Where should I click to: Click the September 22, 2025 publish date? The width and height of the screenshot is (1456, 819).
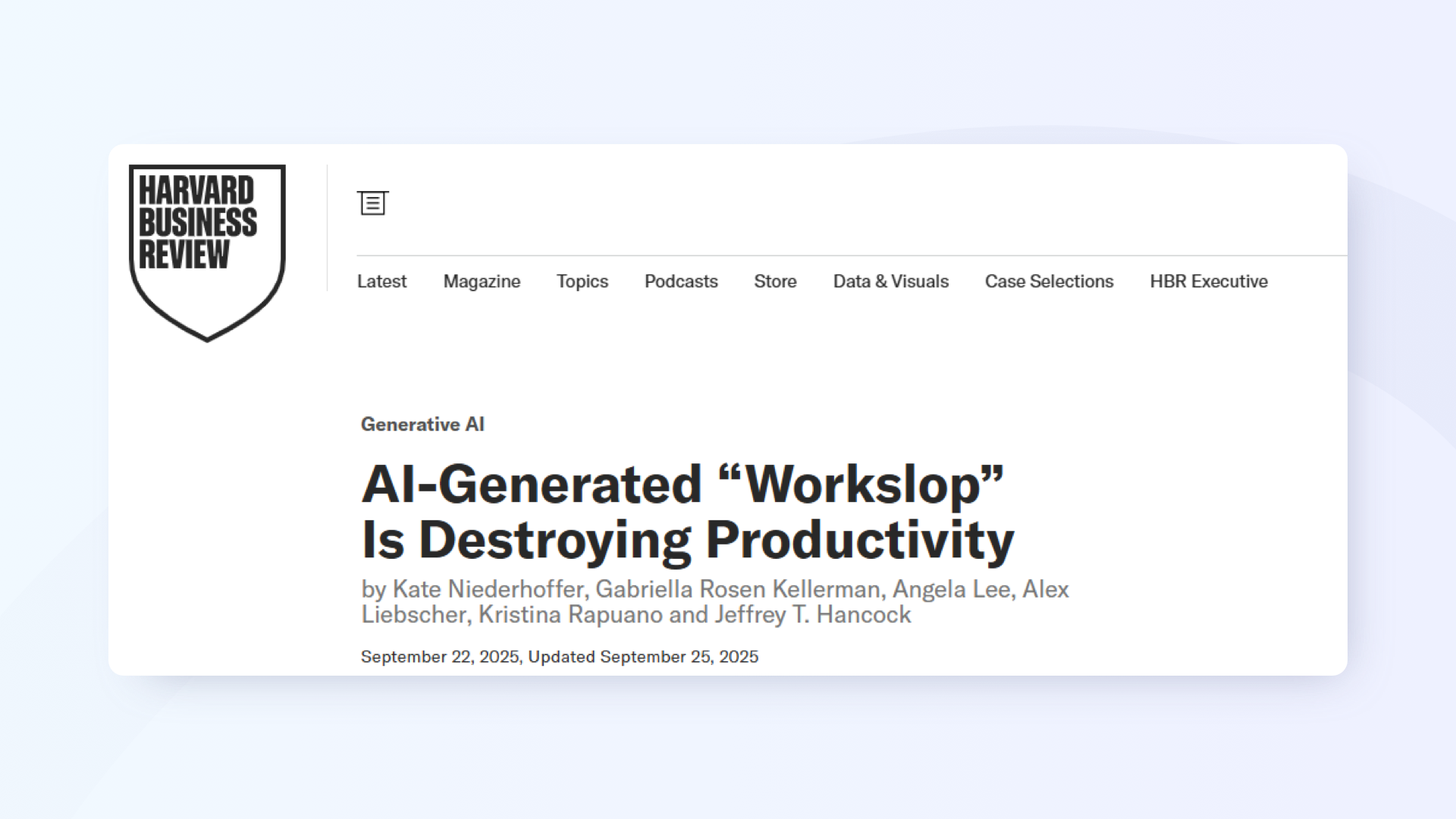point(440,657)
